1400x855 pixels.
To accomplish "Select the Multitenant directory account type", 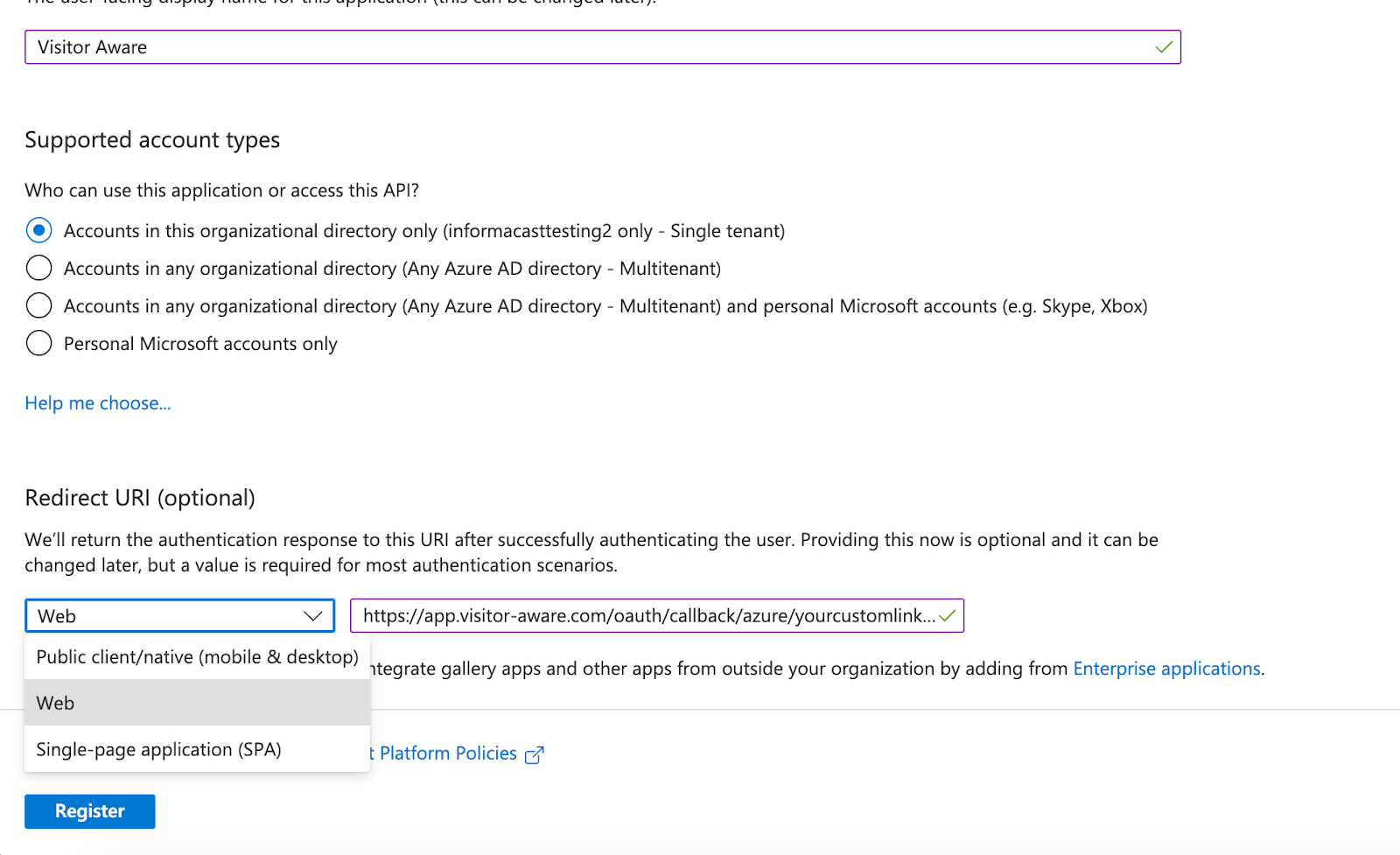I will (x=38, y=268).
